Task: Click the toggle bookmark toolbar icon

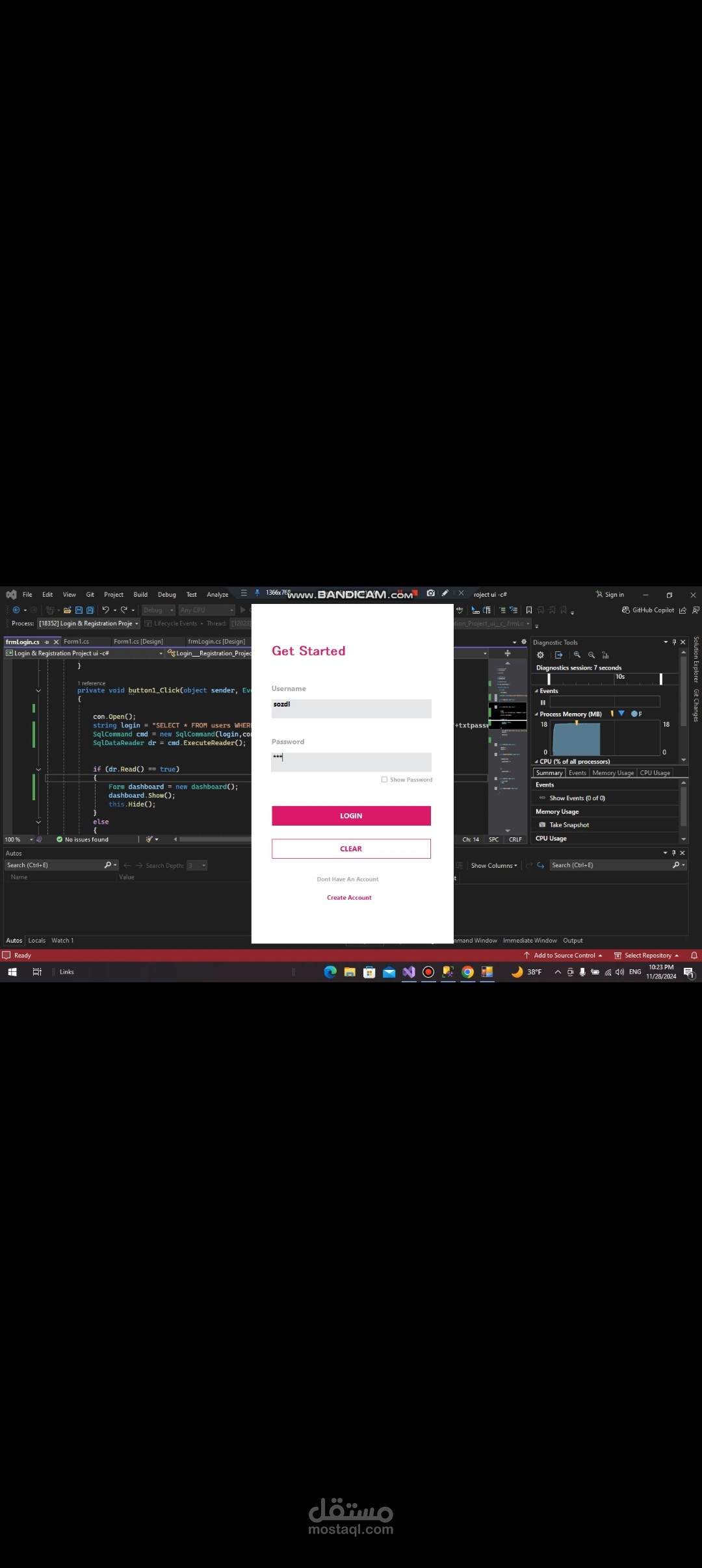Action: (529, 610)
